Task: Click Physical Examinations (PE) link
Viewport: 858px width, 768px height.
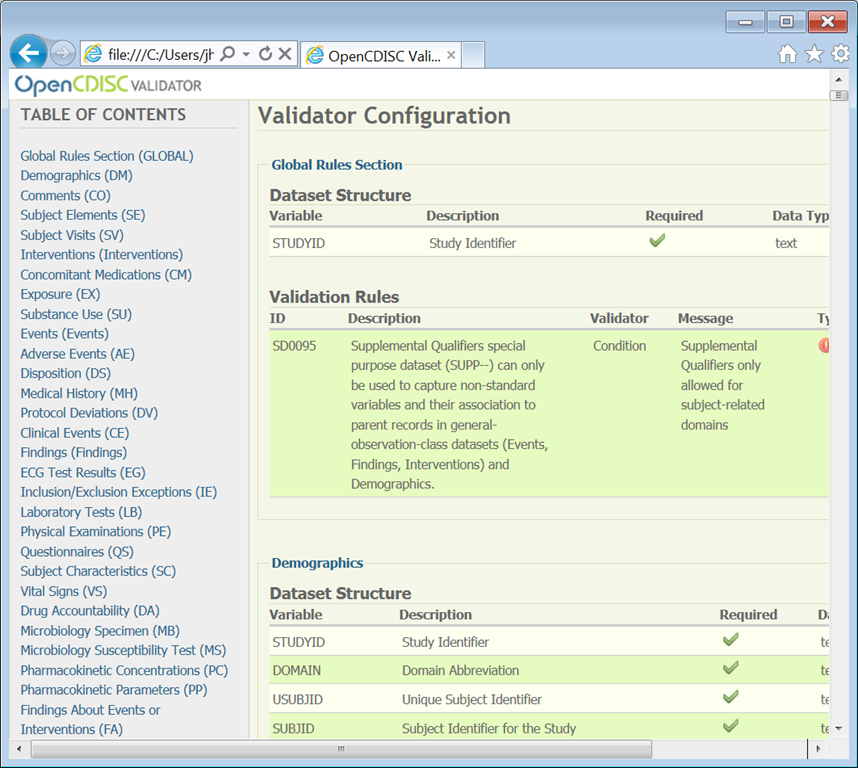Action: point(96,532)
